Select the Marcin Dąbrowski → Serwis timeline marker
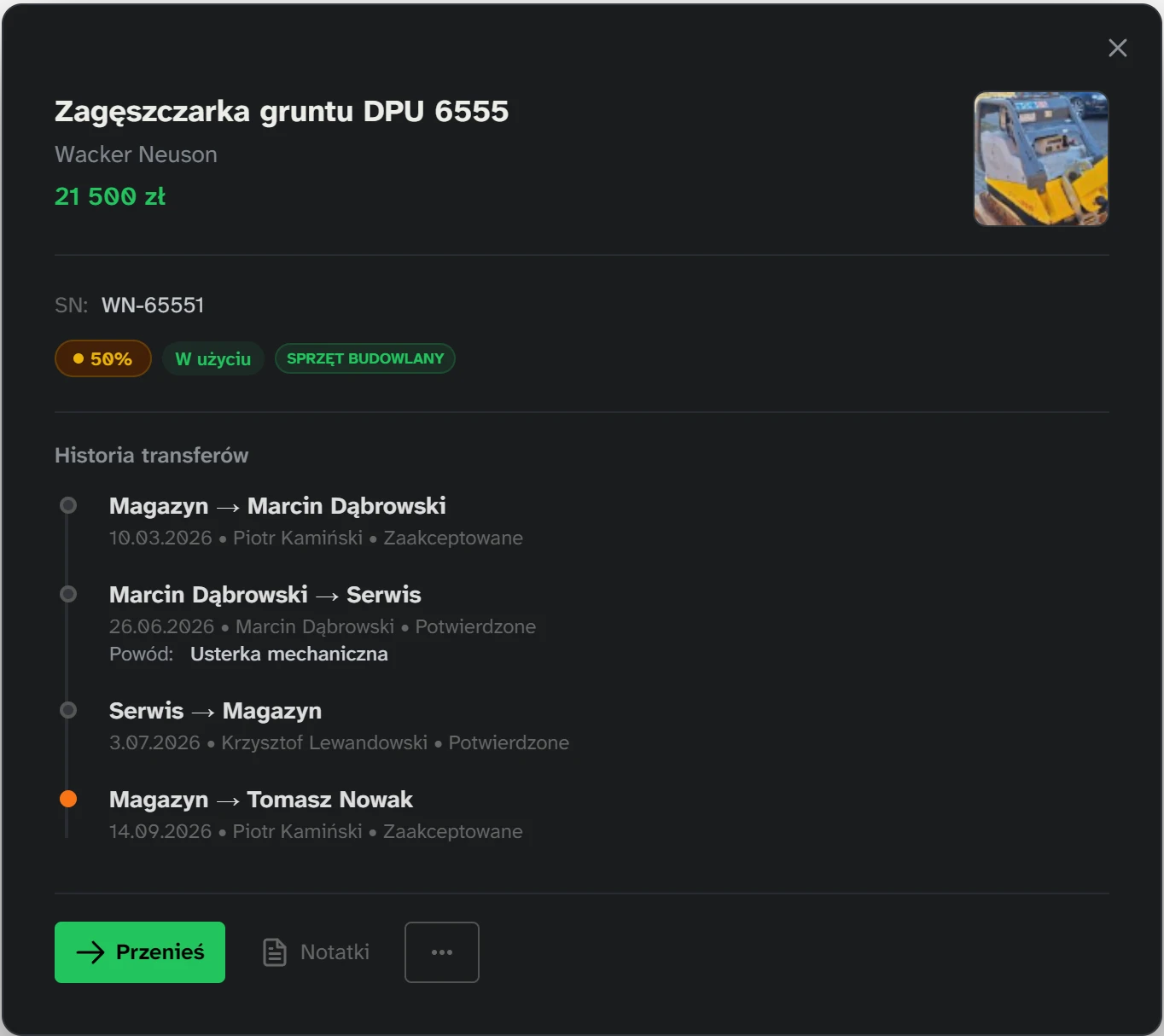The width and height of the screenshot is (1164, 1036). (x=68, y=594)
